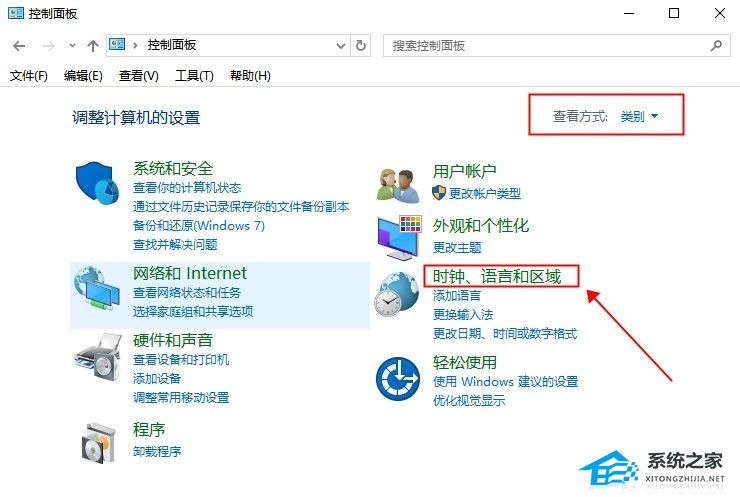Click the 更改帐户类型 link
The image size is (740, 497).
(485, 194)
